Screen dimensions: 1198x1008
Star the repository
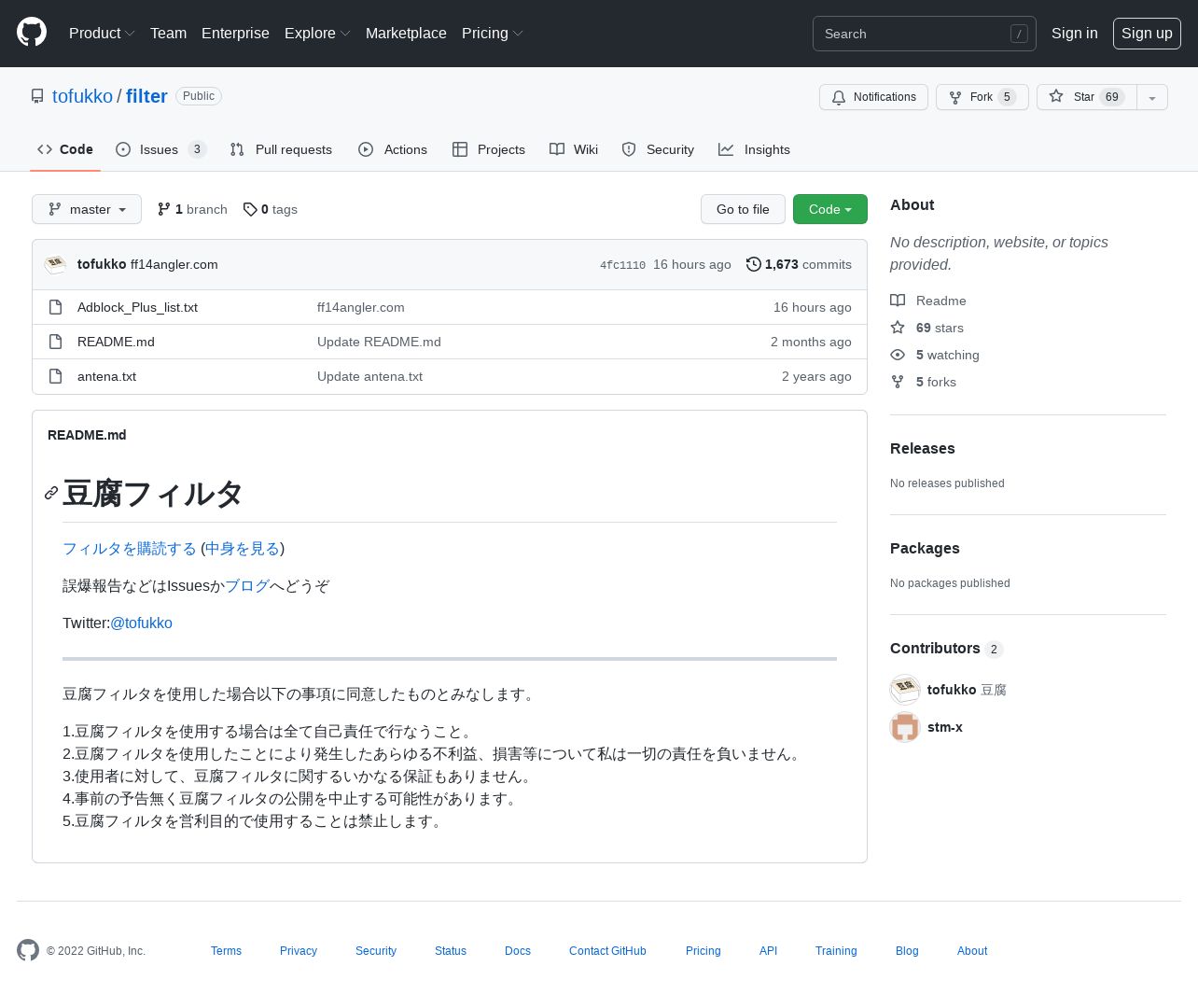1086,97
